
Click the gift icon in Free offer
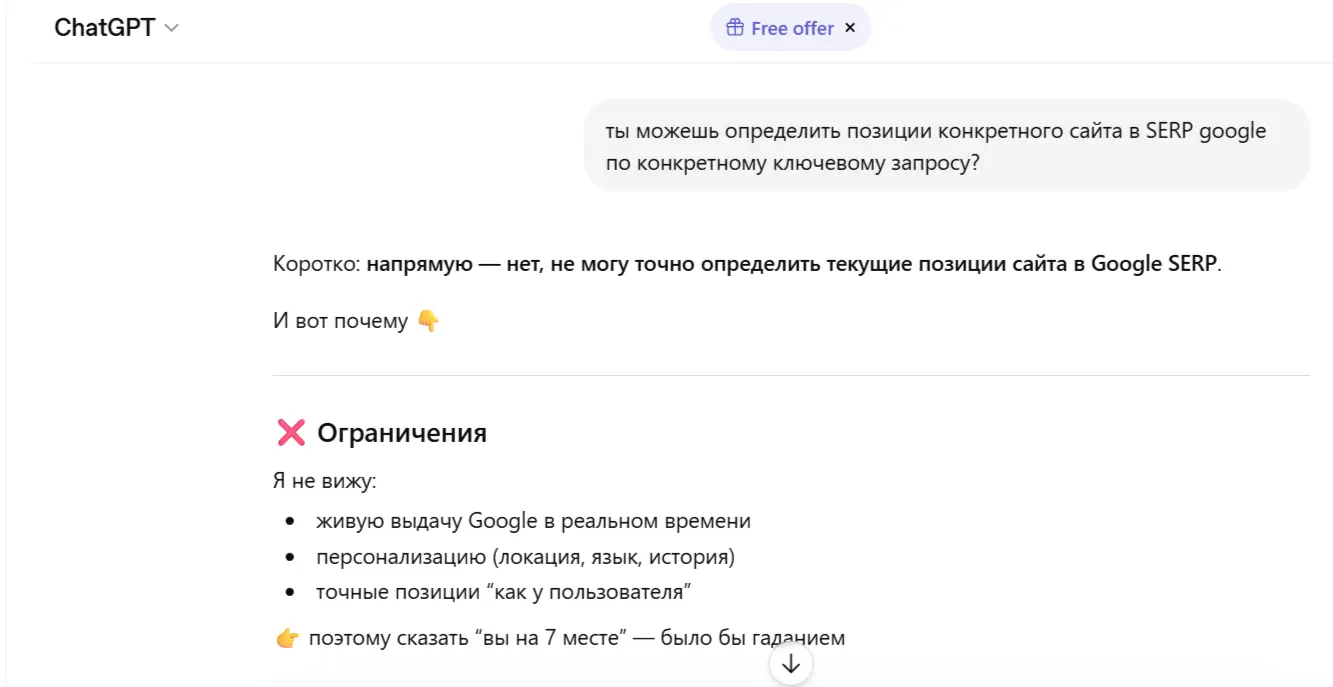coord(735,28)
